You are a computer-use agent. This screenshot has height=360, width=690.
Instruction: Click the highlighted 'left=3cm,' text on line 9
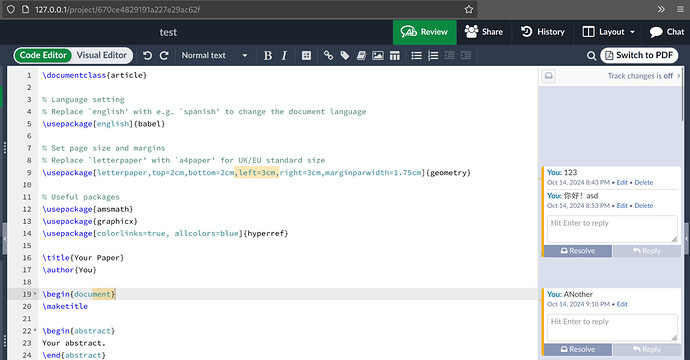257,173
